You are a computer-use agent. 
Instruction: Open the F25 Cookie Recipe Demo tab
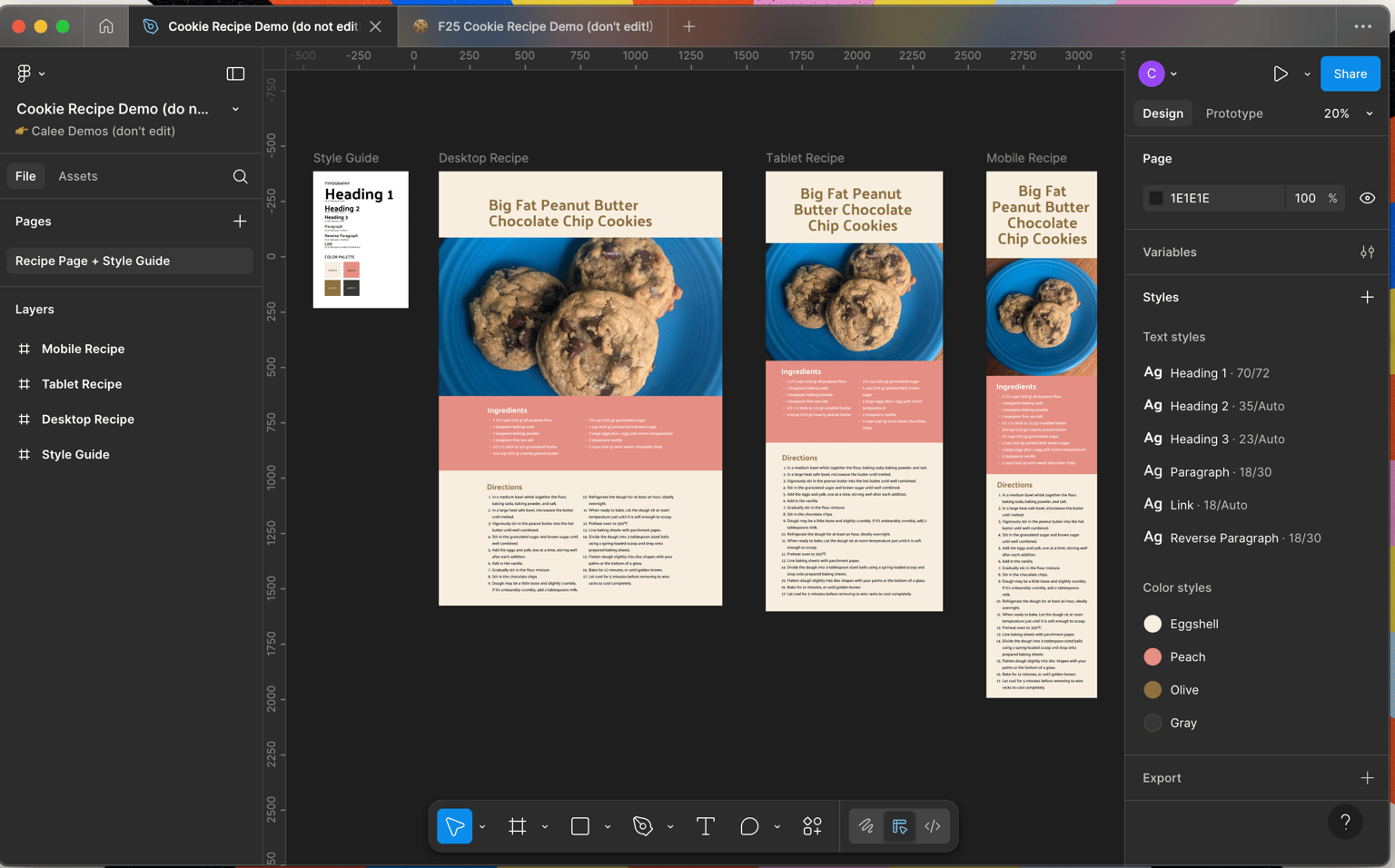click(x=532, y=26)
